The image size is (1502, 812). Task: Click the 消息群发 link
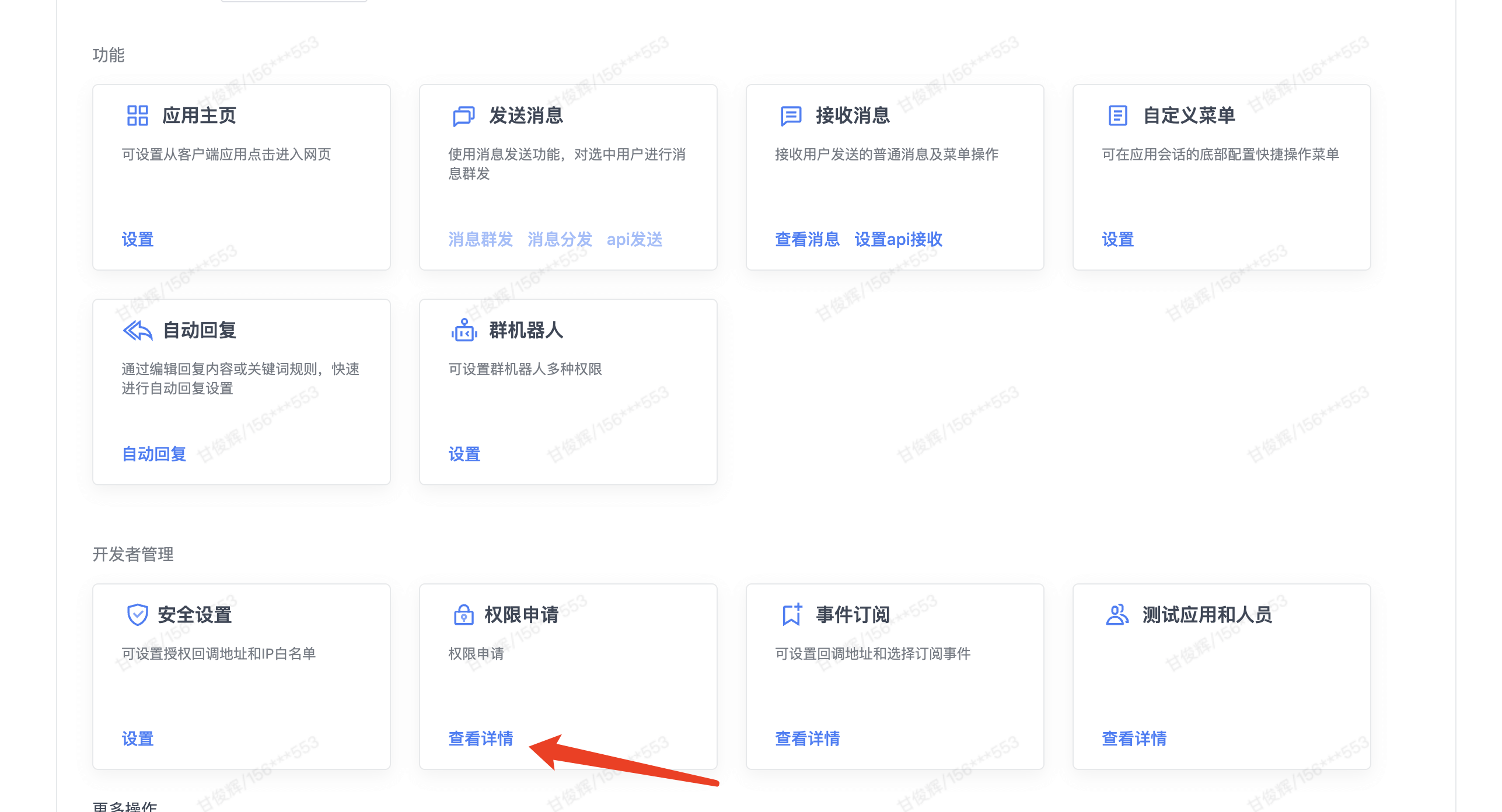pyautogui.click(x=480, y=239)
